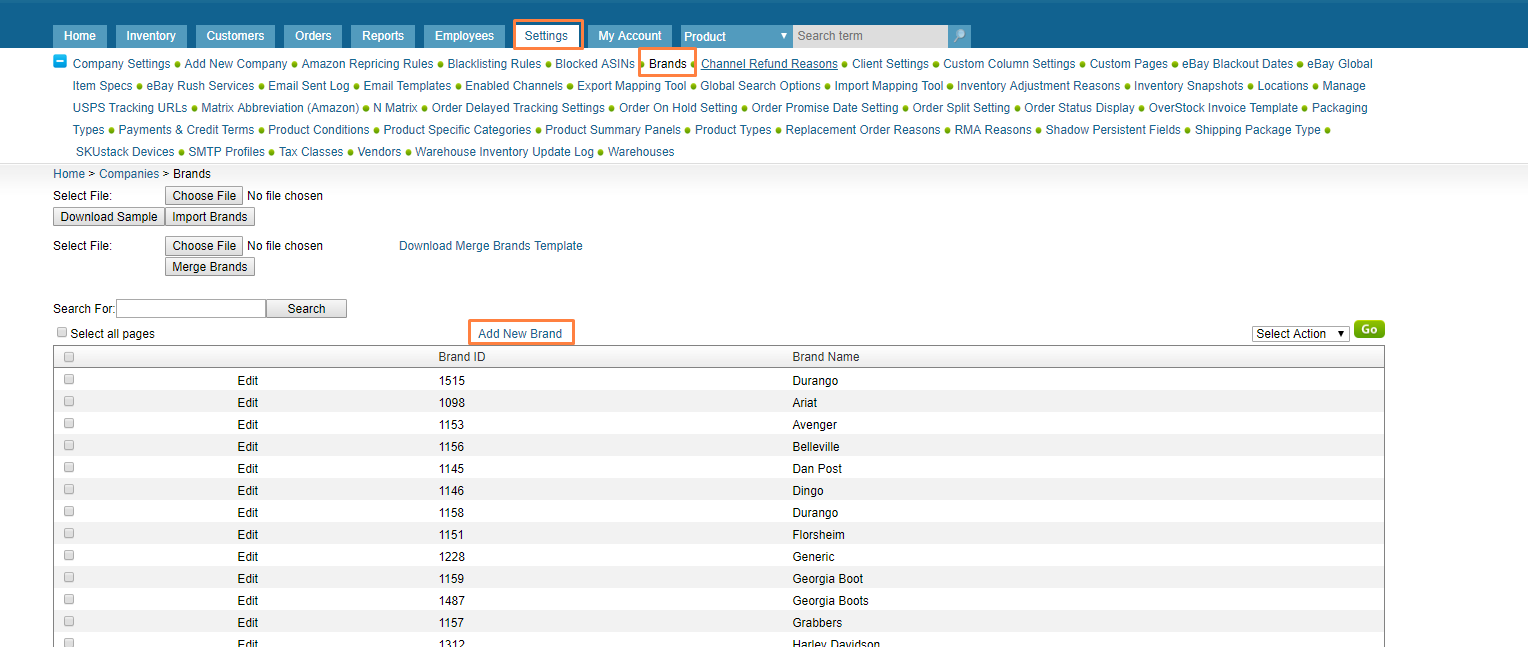Click Import Brands button
This screenshot has width=1528, height=647.
coord(210,217)
